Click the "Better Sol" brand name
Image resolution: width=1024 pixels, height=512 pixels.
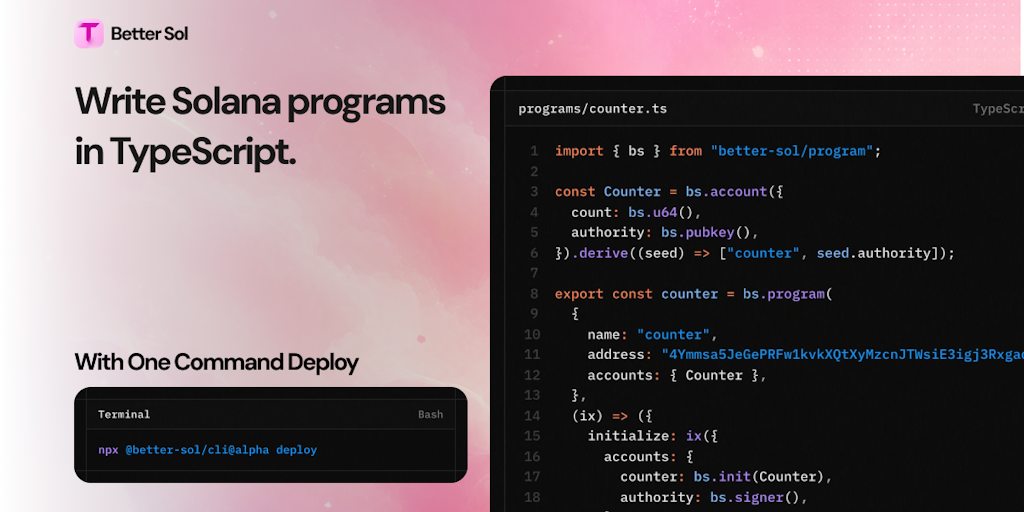150,33
